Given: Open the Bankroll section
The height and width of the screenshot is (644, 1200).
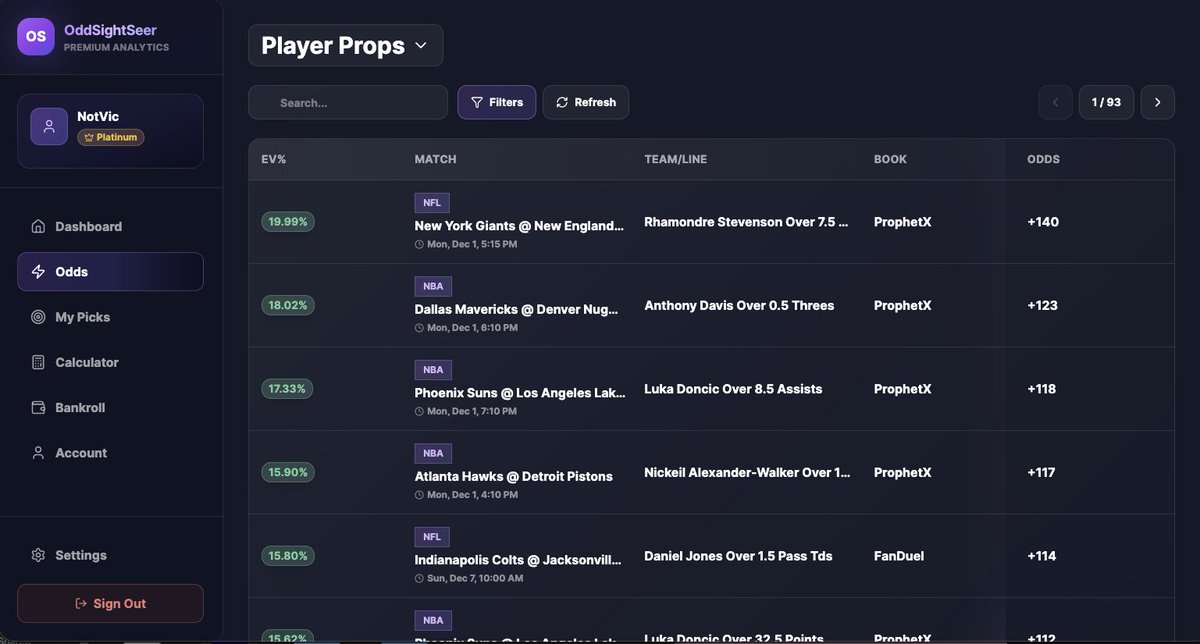Looking at the screenshot, I should pos(110,407).
